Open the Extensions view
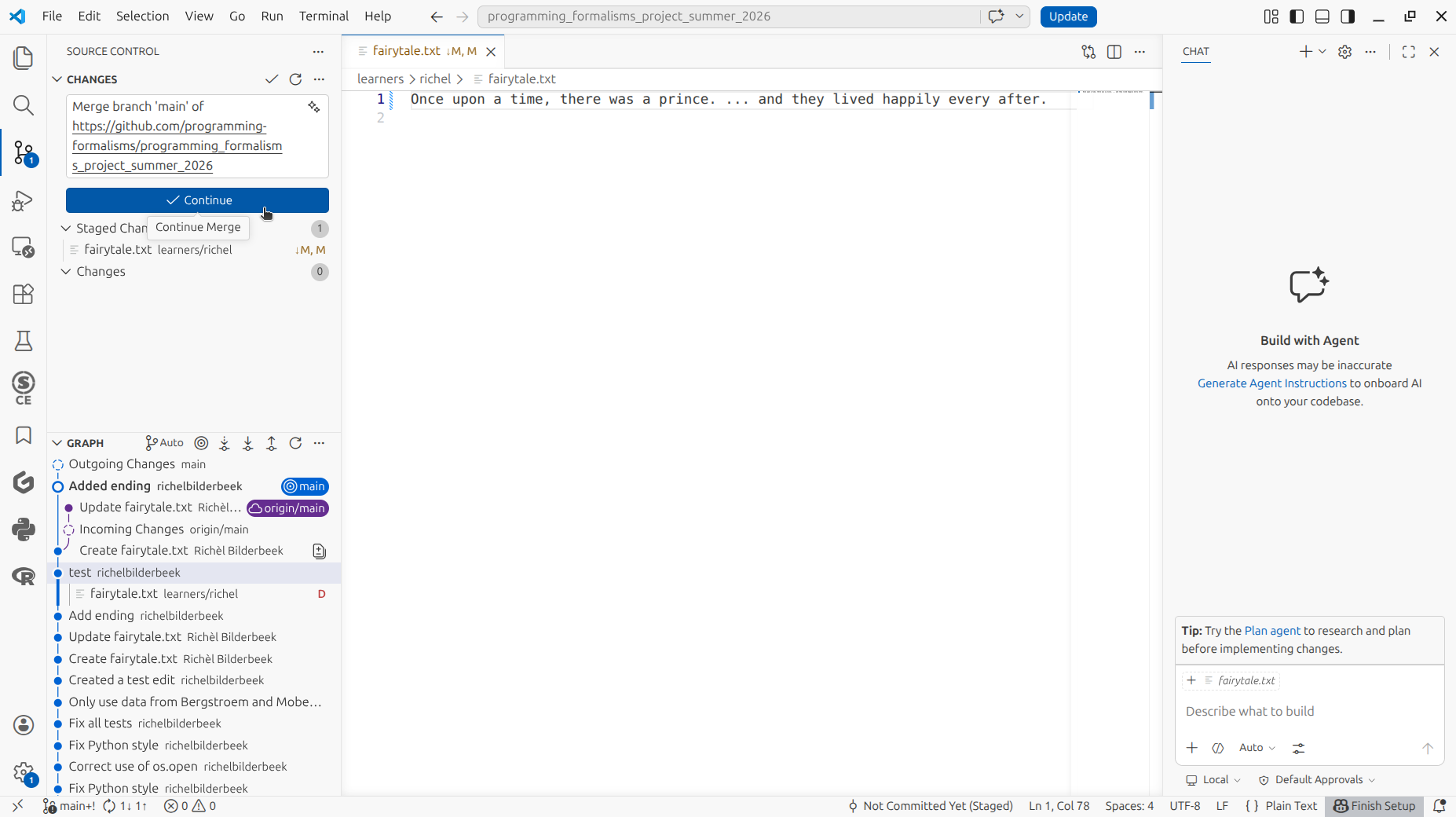The width and height of the screenshot is (1456, 817). point(24,295)
